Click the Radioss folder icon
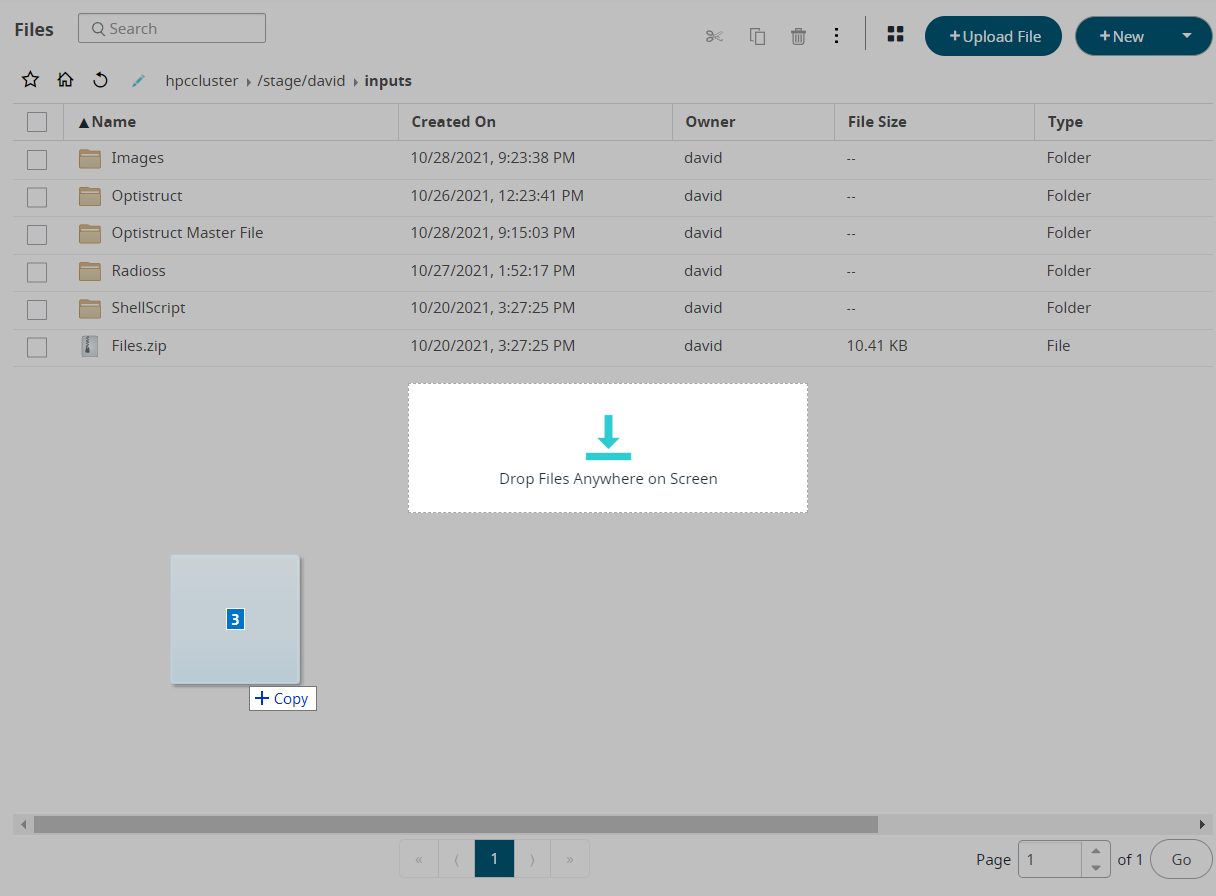Viewport: 1216px width, 896px height. [90, 271]
